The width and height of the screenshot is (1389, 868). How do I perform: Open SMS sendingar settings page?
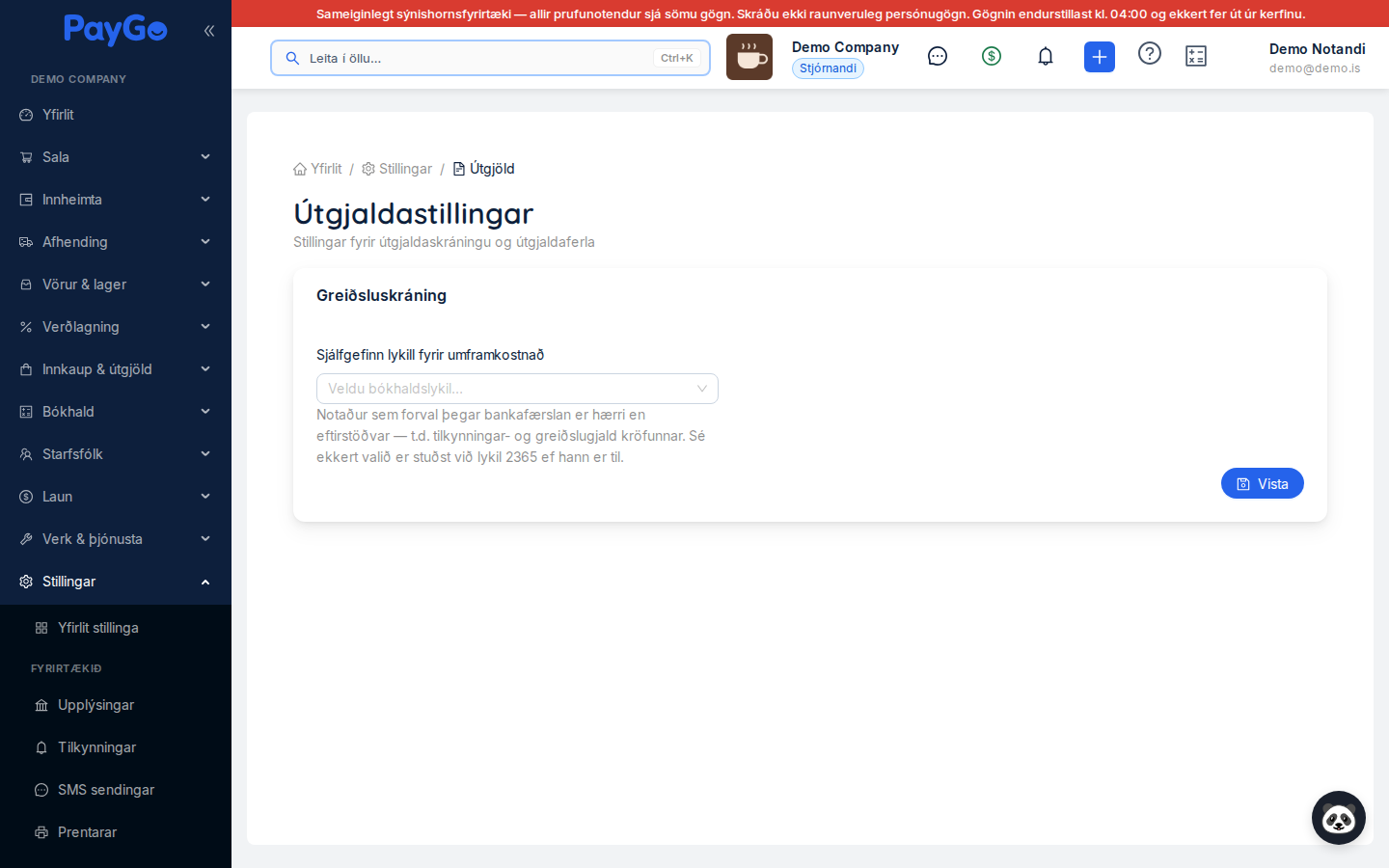point(116,790)
